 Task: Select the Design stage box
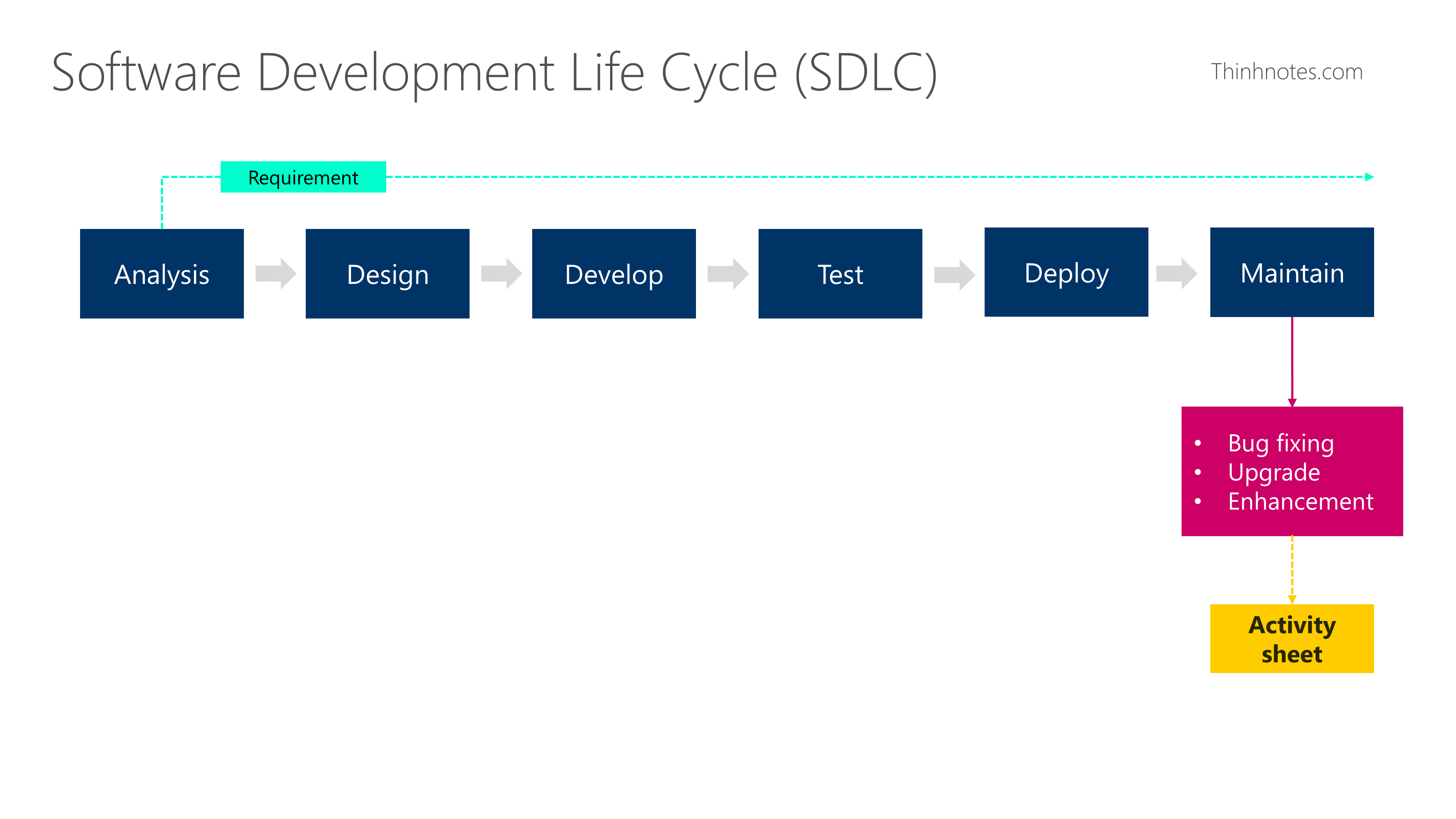pos(387,274)
